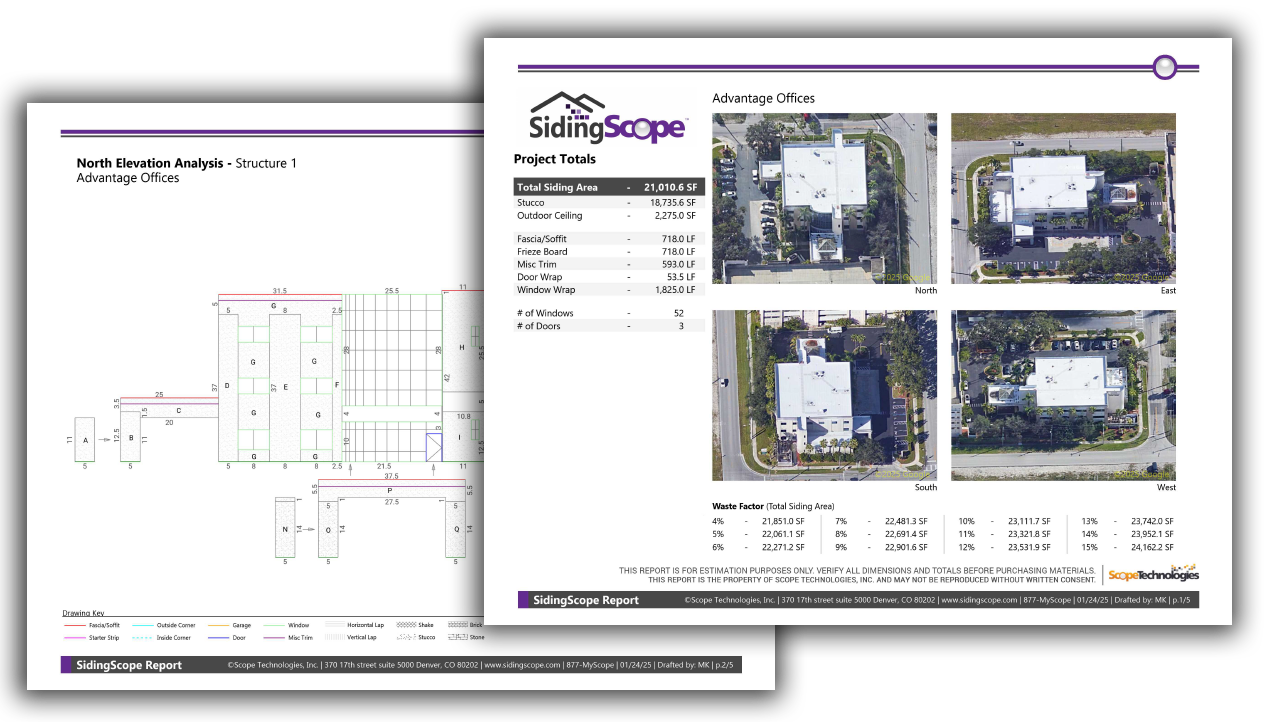The height and width of the screenshot is (722, 1266).
Task: Click the 31.5 dimension label
Action: click(x=279, y=291)
